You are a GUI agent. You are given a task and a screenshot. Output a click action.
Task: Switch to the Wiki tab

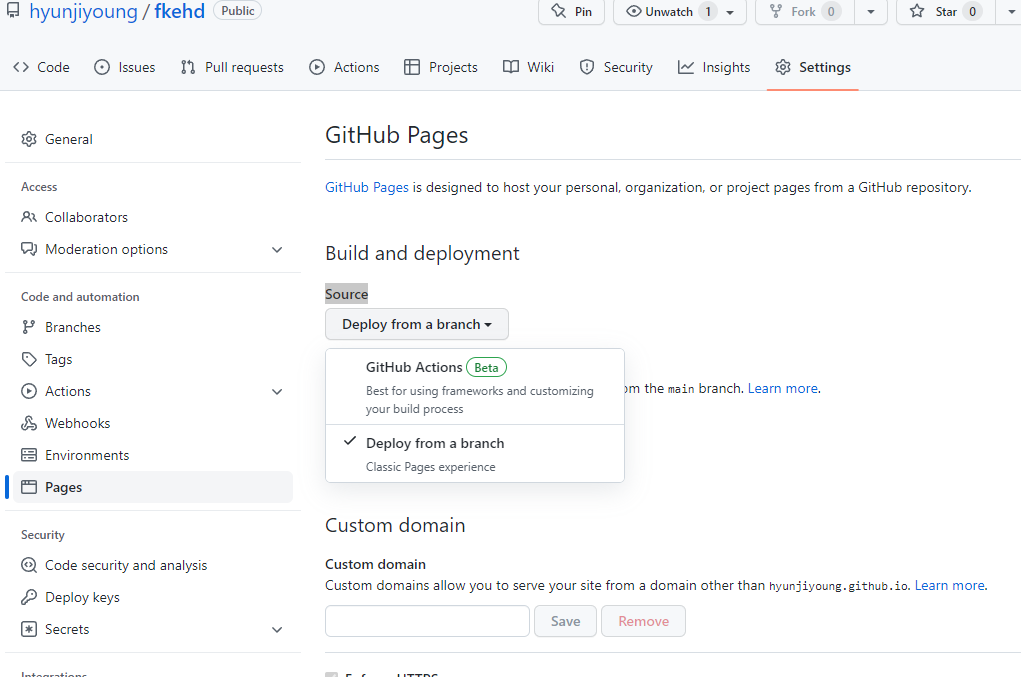point(528,67)
